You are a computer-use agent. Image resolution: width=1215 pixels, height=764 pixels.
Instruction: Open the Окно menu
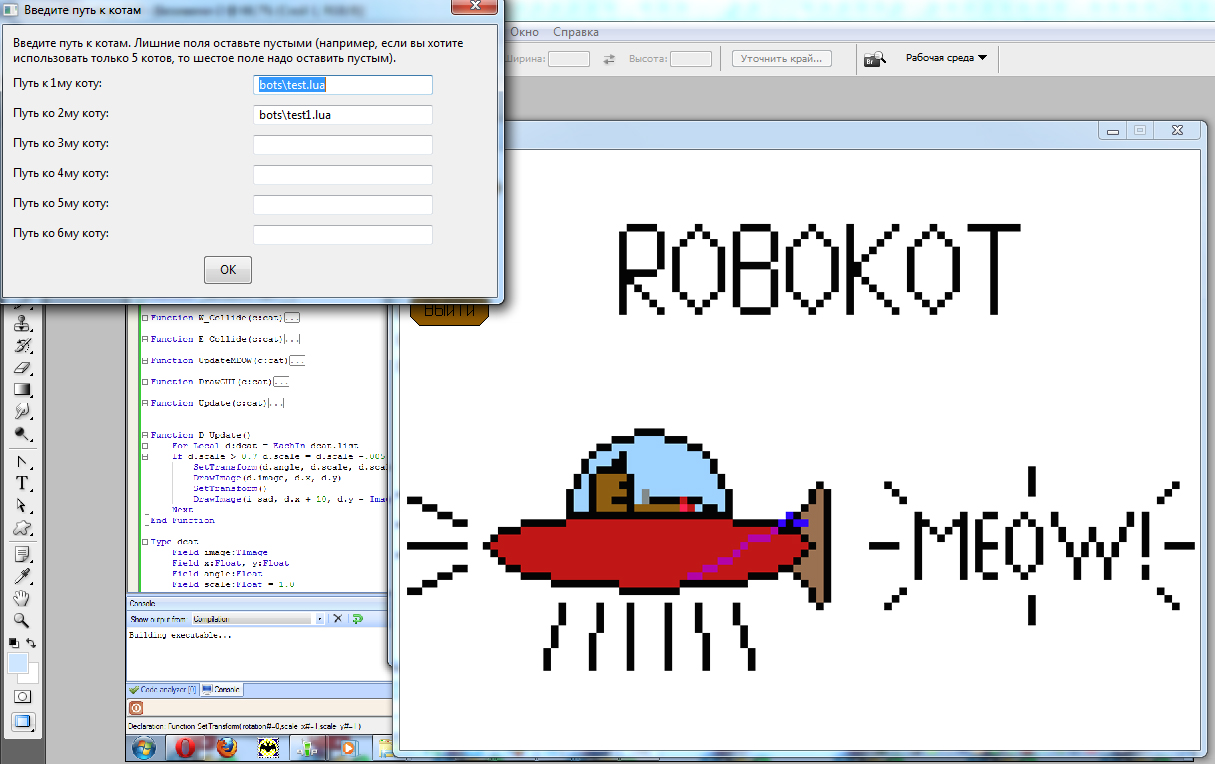(x=525, y=32)
